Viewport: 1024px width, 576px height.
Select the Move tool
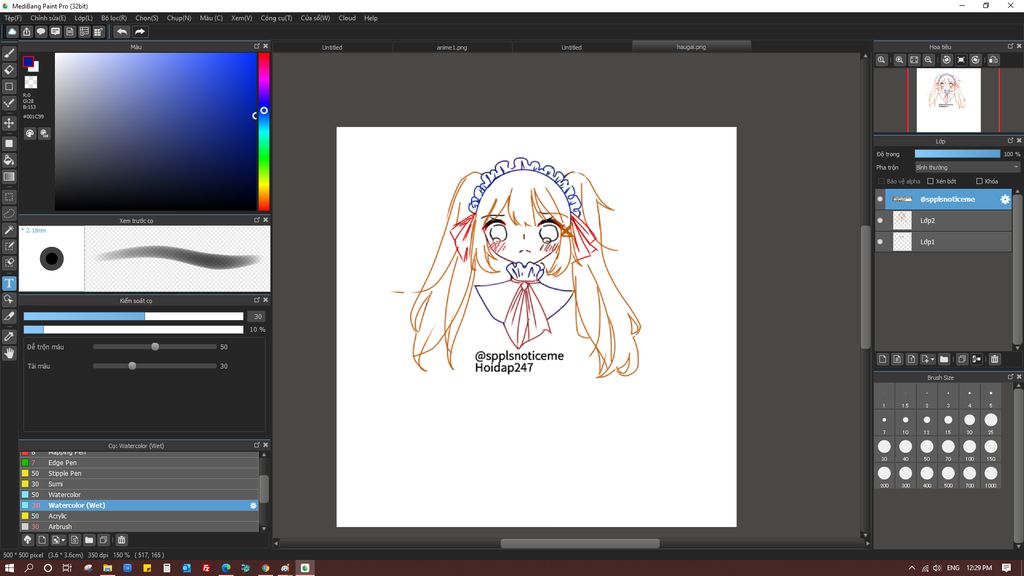pos(9,123)
